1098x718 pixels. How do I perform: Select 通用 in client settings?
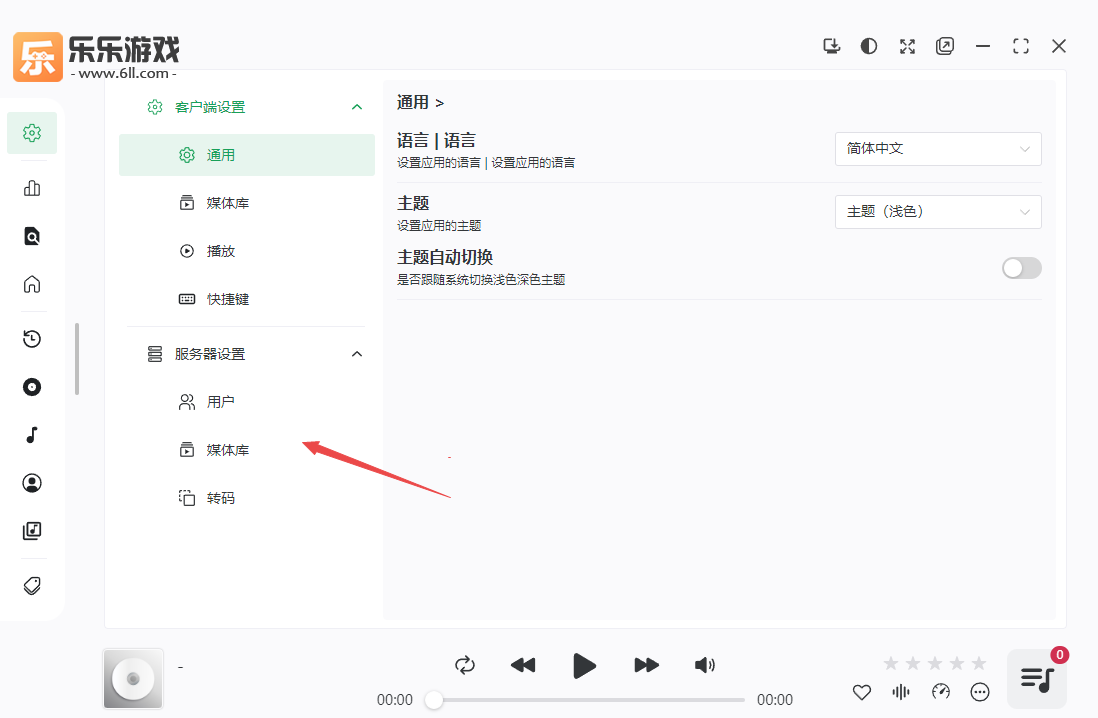point(246,155)
